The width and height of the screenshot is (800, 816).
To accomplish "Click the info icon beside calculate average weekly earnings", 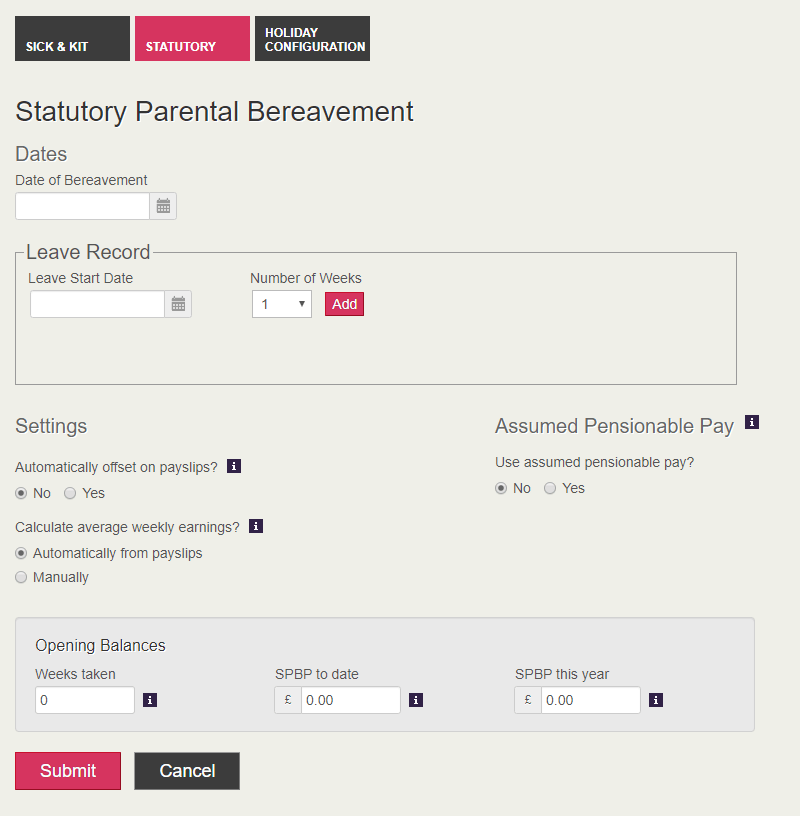I will click(255, 526).
